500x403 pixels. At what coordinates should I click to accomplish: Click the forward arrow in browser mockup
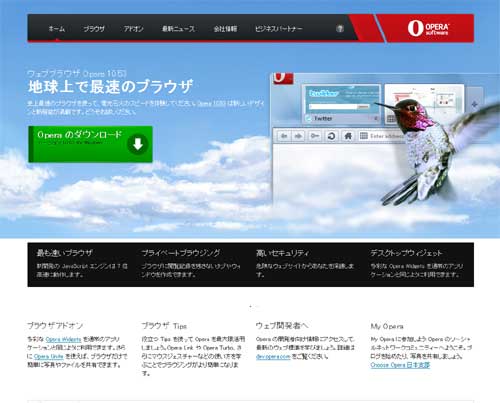(x=299, y=136)
